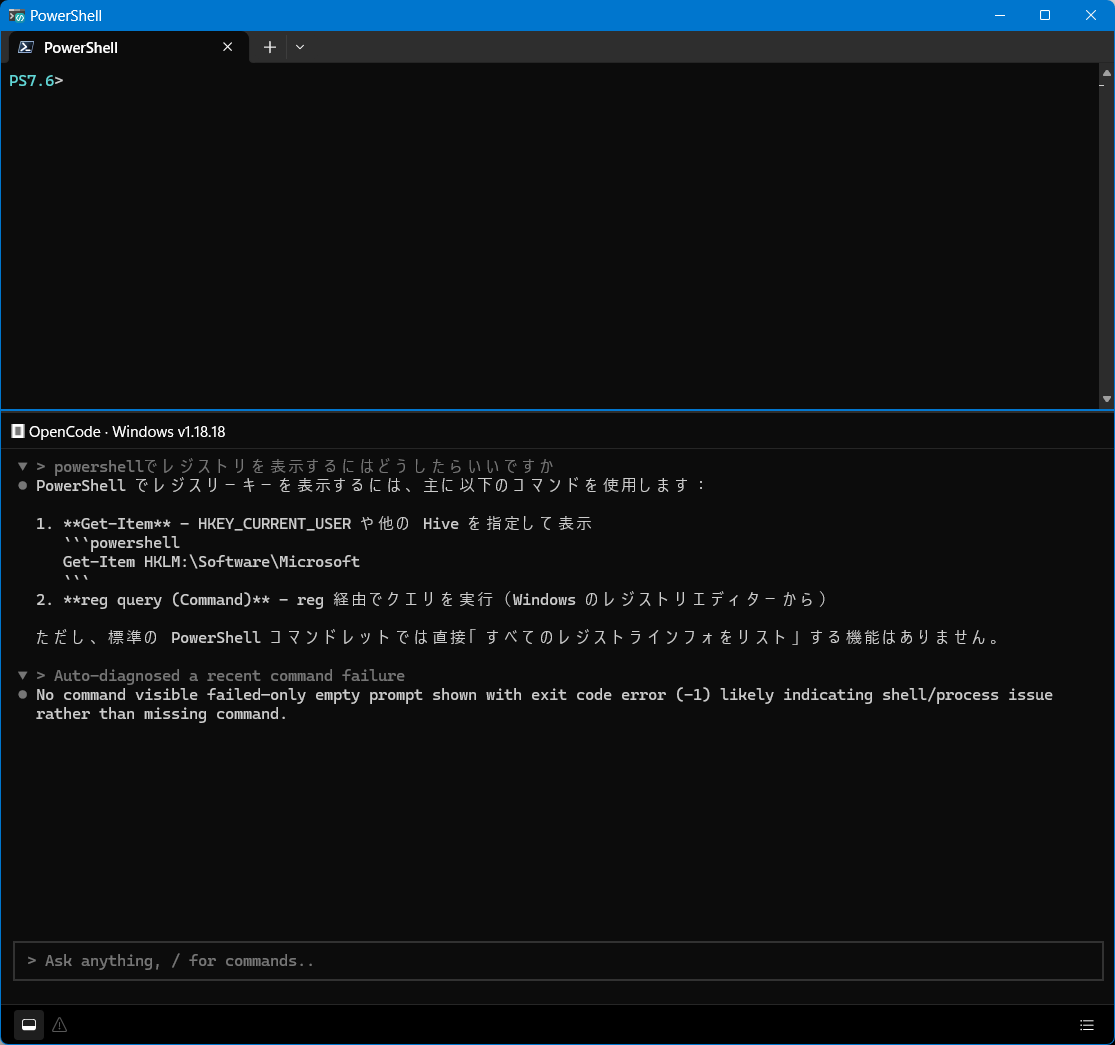This screenshot has height=1045, width=1115.
Task: Click the bullet beside No command visible
Action: [23, 695]
